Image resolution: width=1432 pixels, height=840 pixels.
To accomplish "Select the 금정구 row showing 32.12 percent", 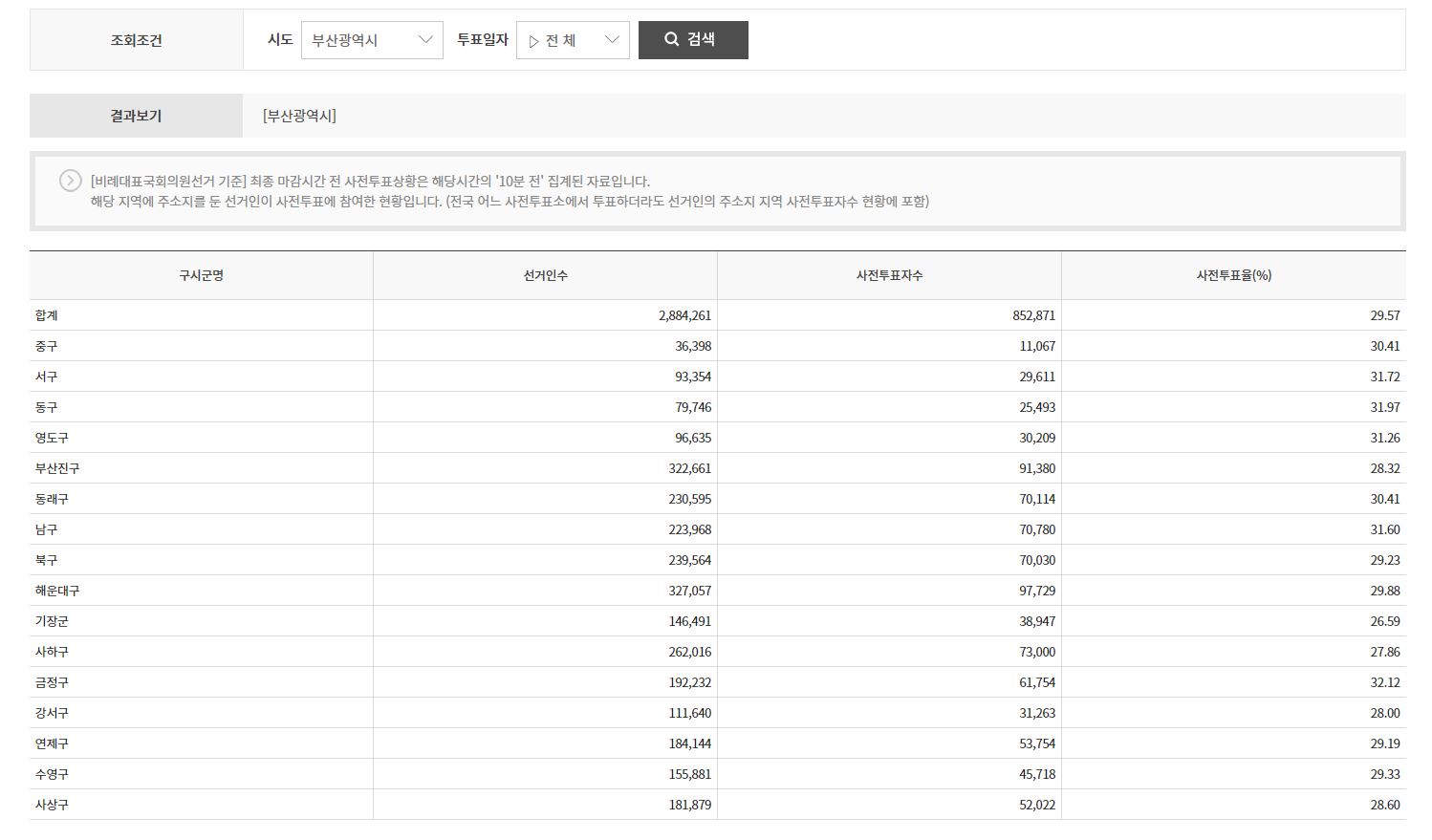I will pos(201,681).
